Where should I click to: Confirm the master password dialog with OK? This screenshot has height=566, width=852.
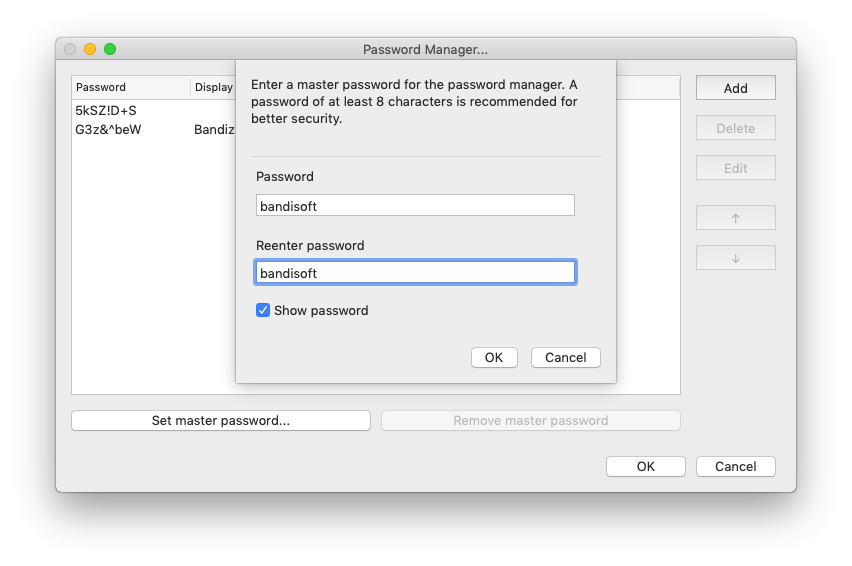494,358
